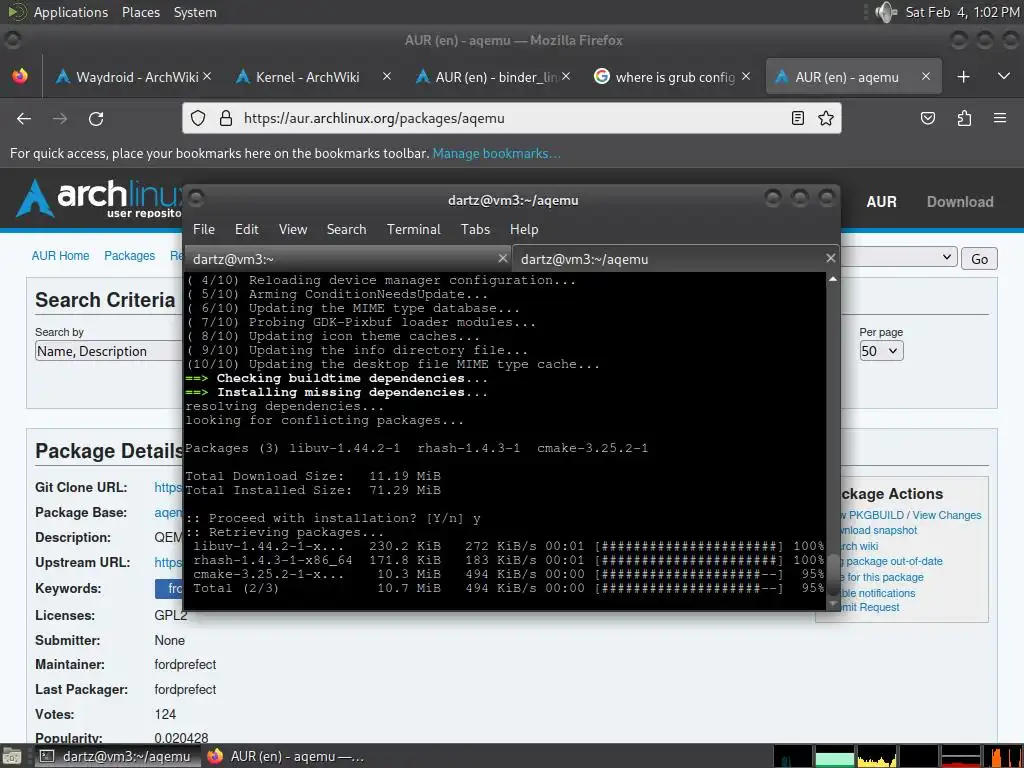Viewport: 1024px width, 768px height.
Task: Open volume control in system tray
Action: [x=886, y=12]
